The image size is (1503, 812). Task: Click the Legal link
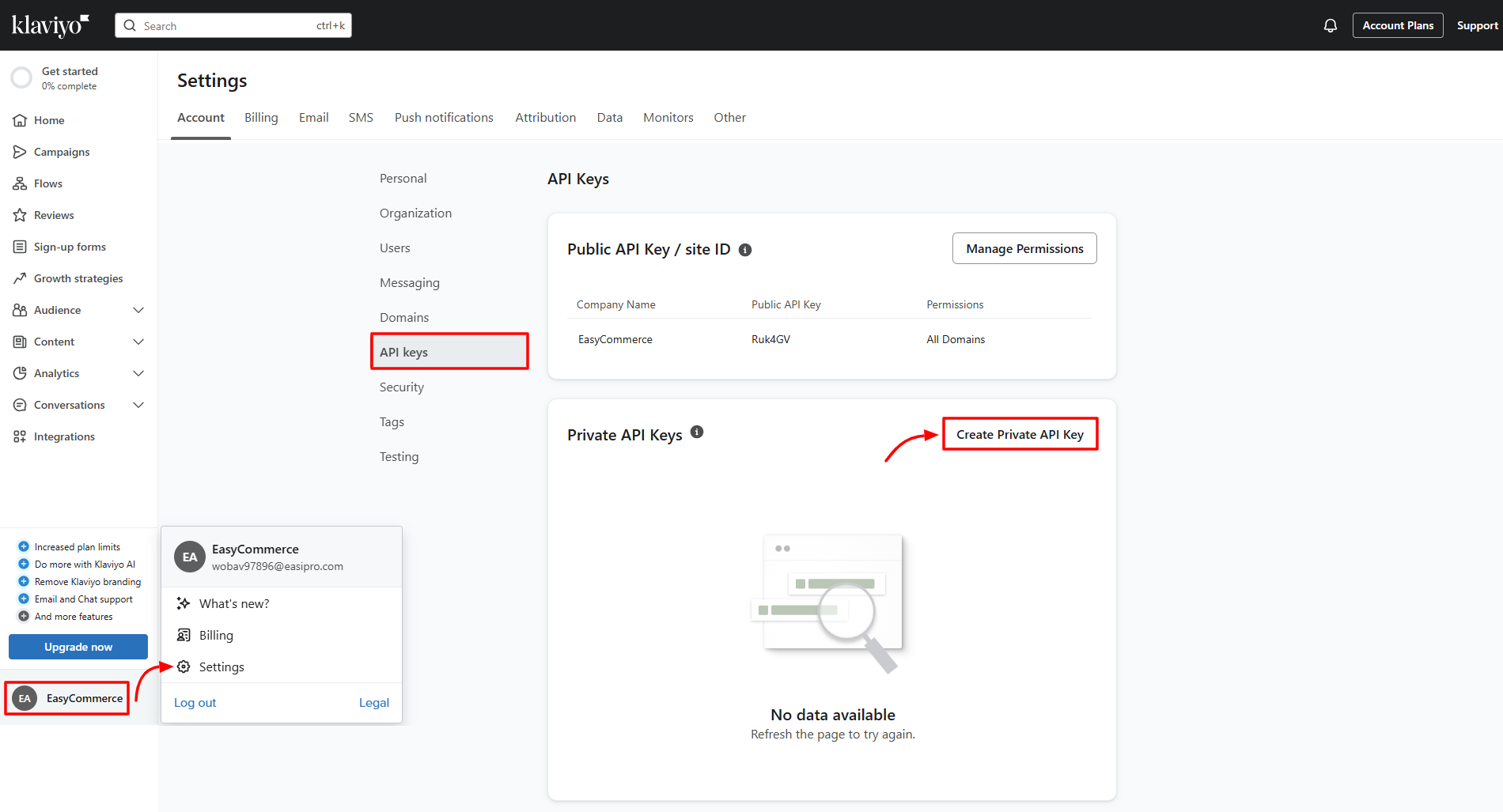coord(374,703)
